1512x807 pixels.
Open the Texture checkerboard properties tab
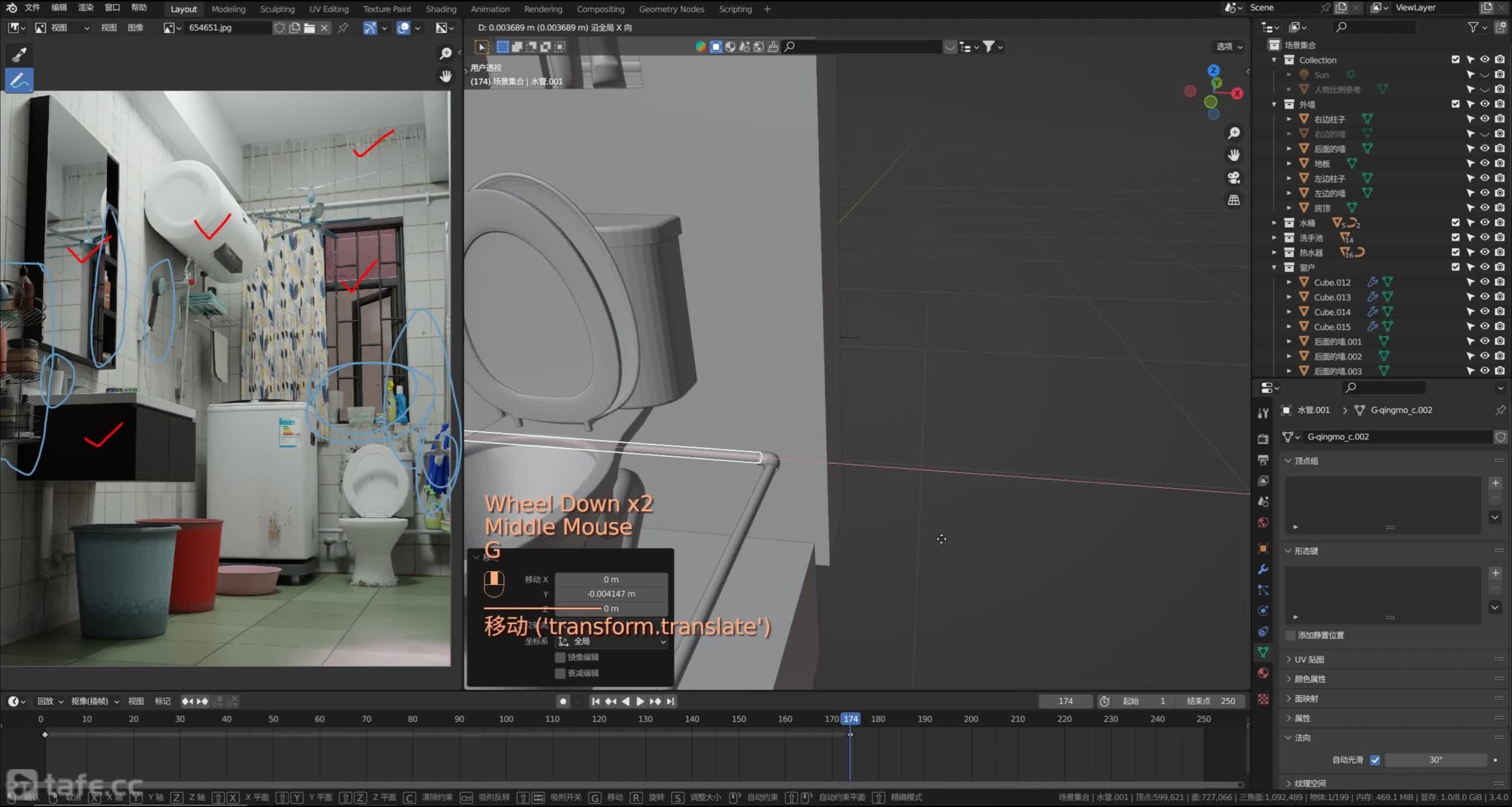(1263, 699)
